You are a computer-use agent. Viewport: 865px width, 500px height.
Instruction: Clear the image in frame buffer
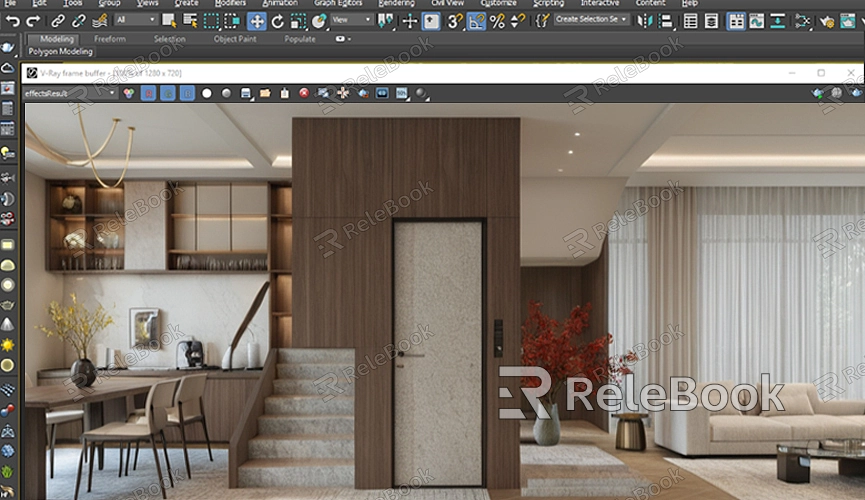click(304, 93)
